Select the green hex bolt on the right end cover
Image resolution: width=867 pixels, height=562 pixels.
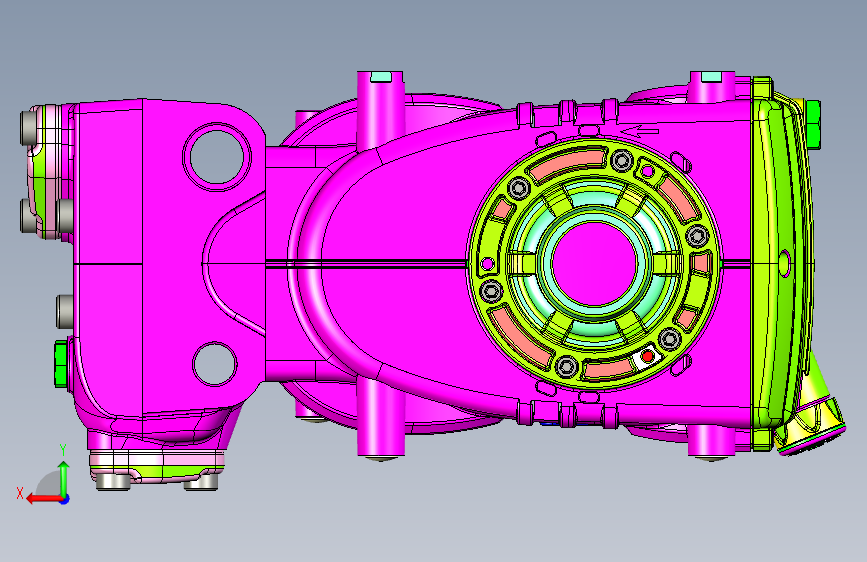tap(813, 124)
